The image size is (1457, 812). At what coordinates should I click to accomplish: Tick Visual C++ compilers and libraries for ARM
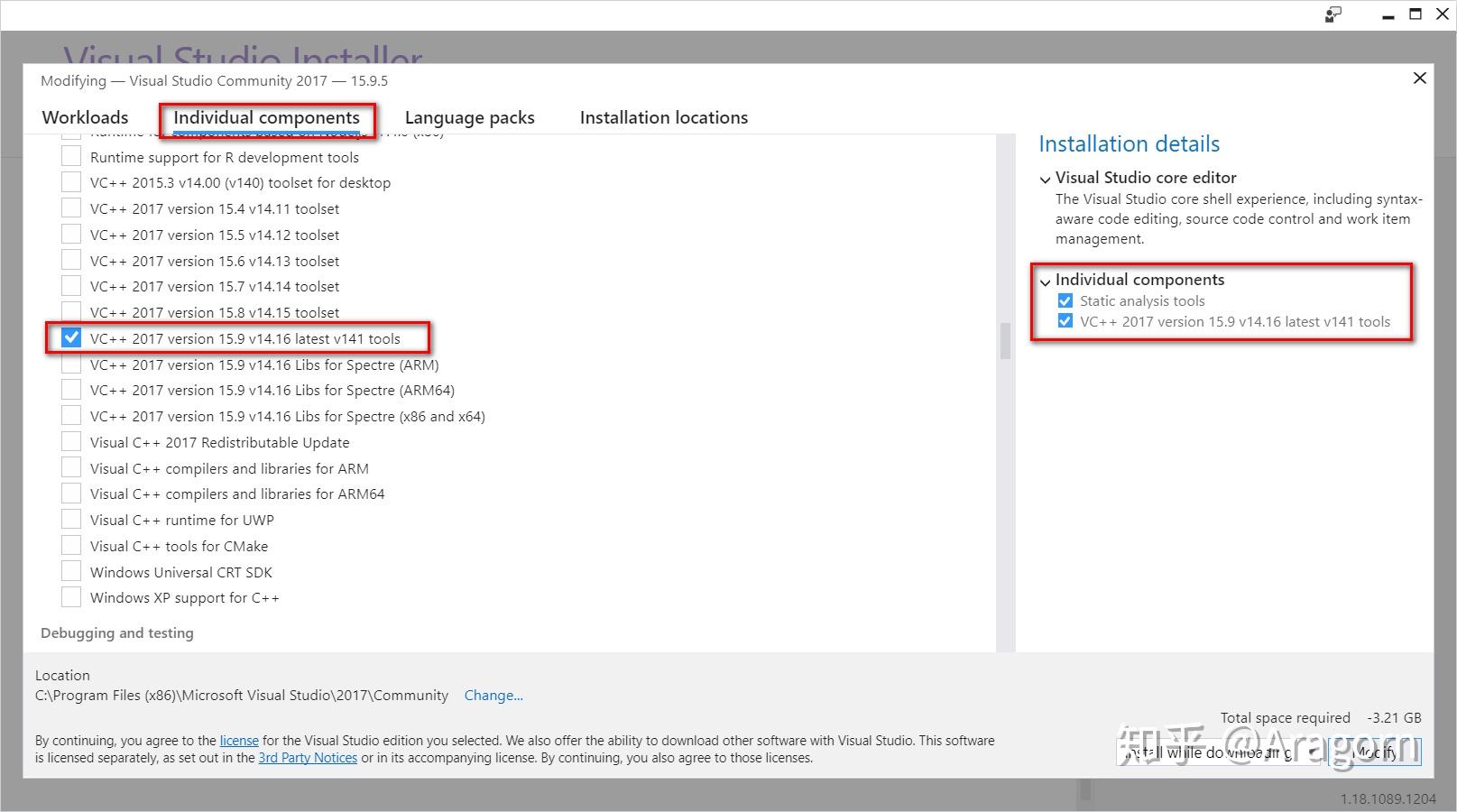(71, 468)
